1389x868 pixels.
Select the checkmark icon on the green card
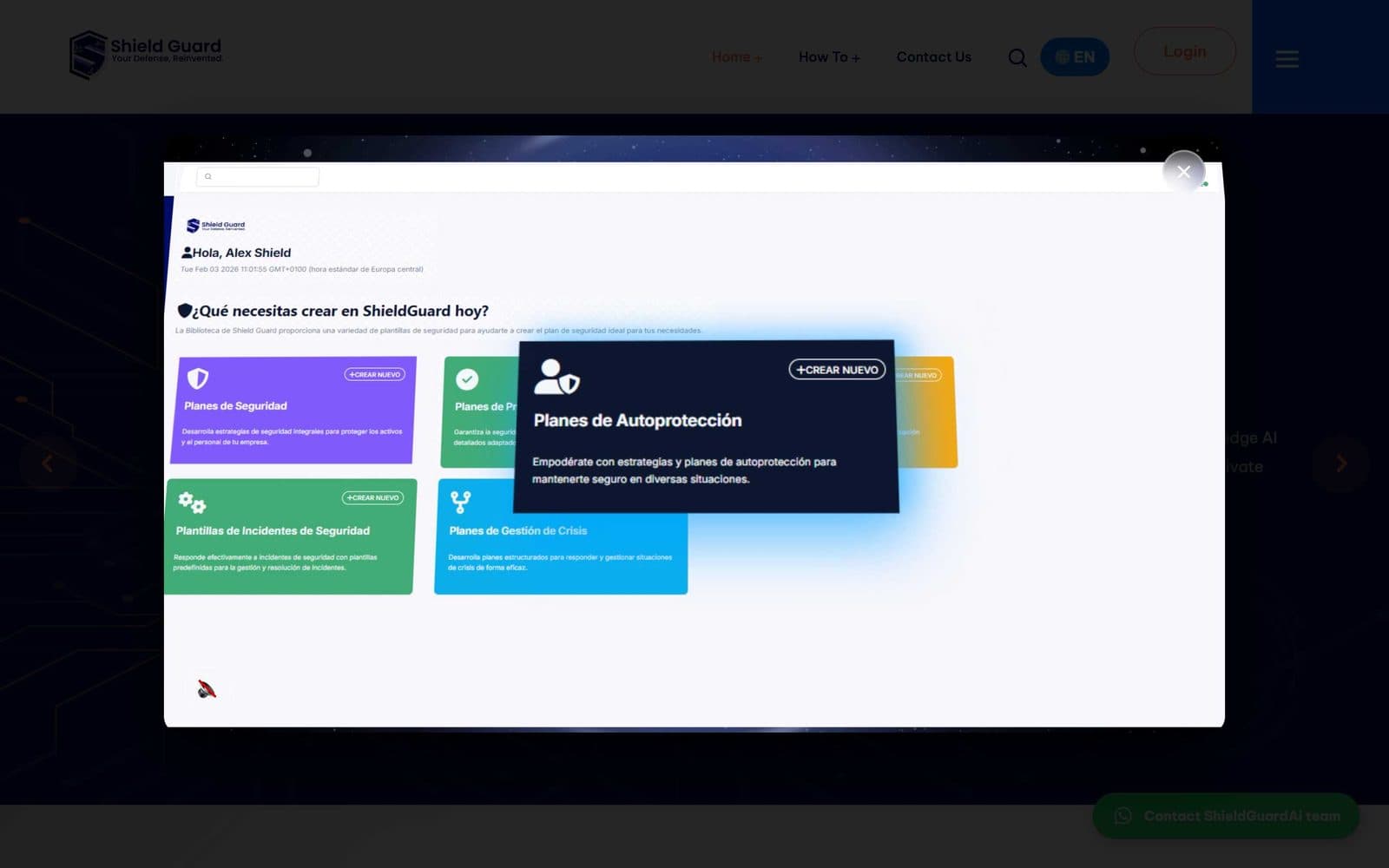tap(467, 379)
